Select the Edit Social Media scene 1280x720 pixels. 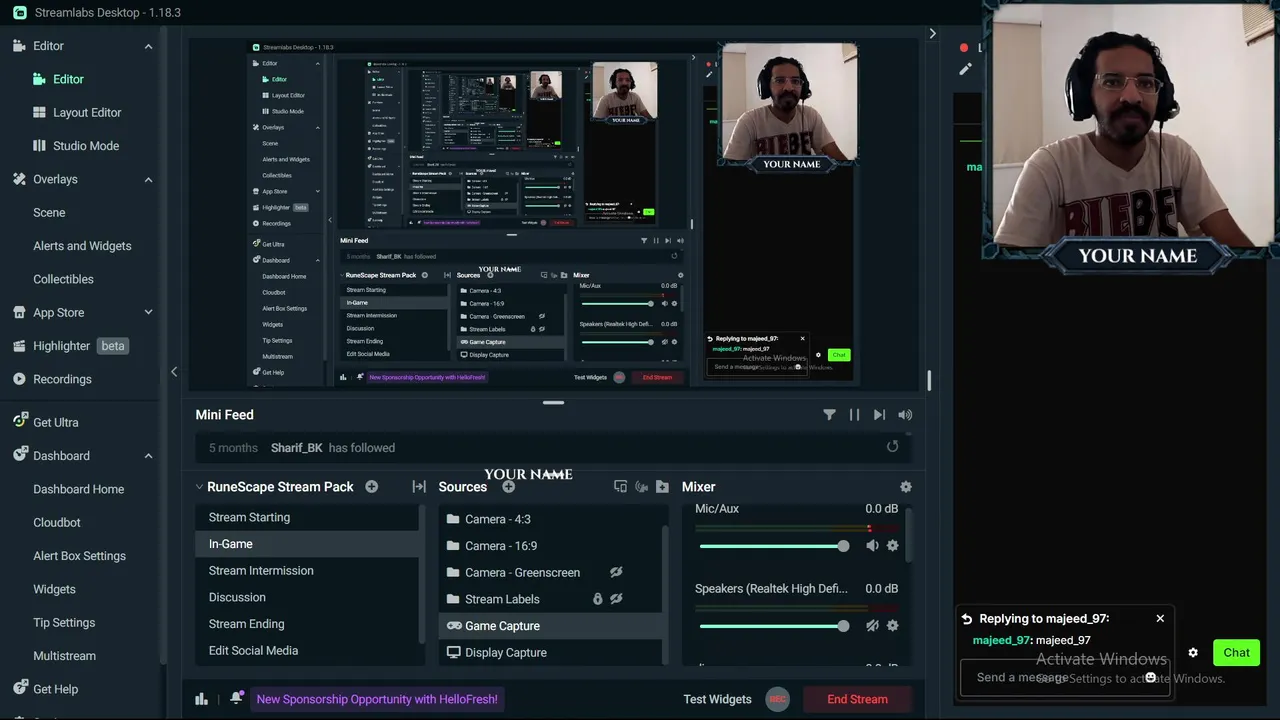click(x=308, y=651)
